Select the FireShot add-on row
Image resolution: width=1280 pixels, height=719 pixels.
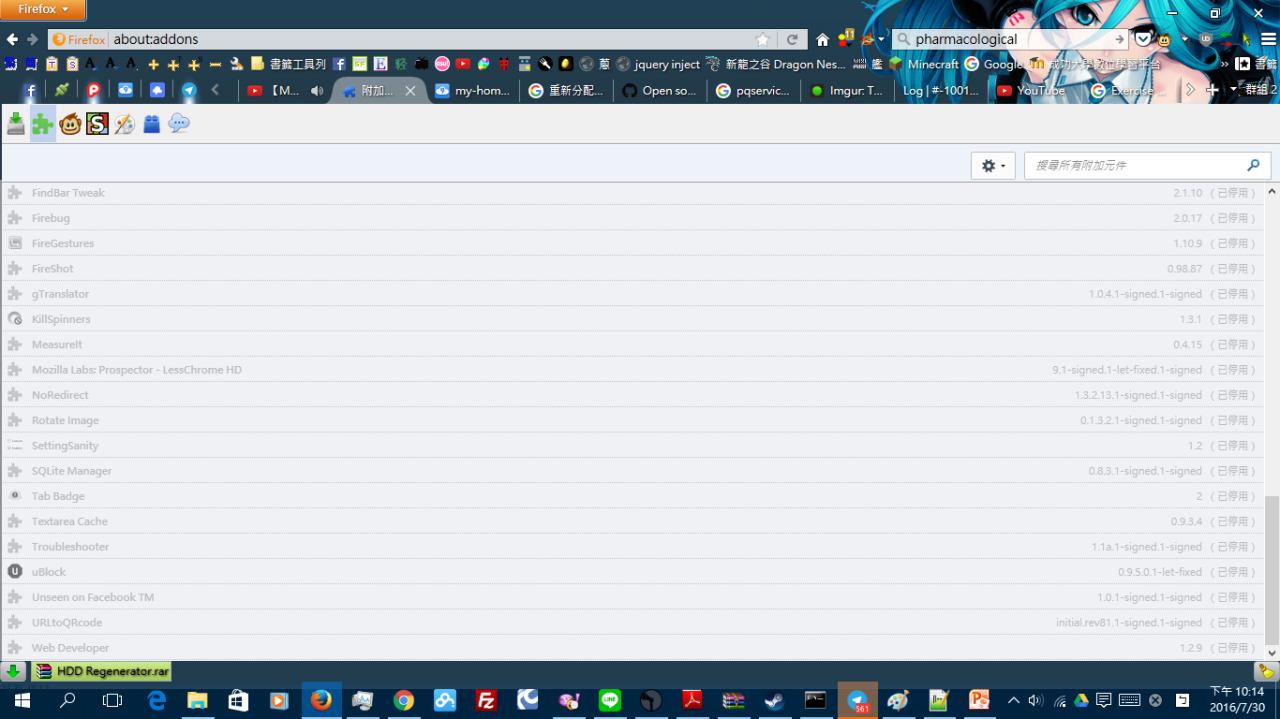(632, 269)
